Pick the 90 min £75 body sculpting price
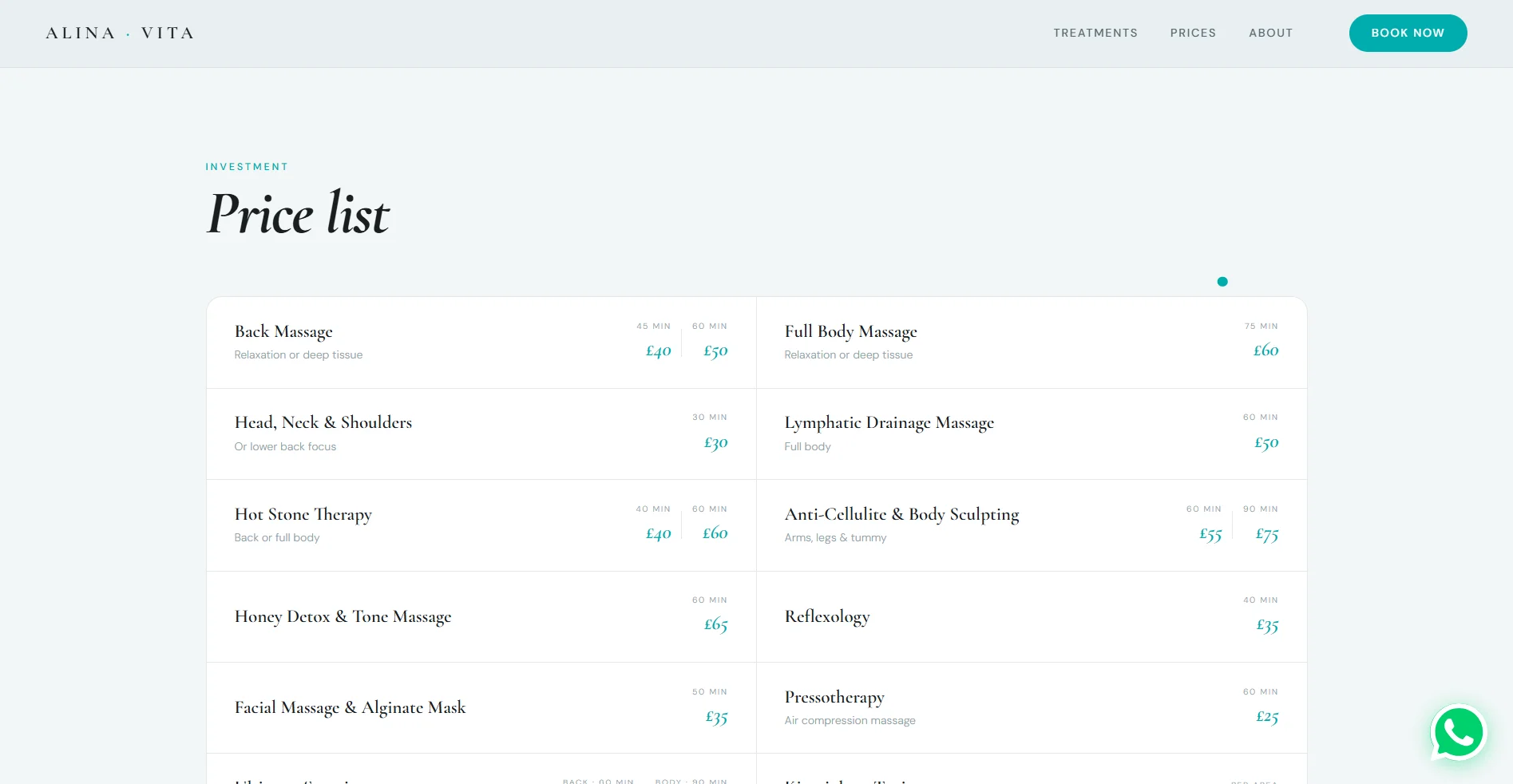This screenshot has height=784, width=1513. 1266,534
